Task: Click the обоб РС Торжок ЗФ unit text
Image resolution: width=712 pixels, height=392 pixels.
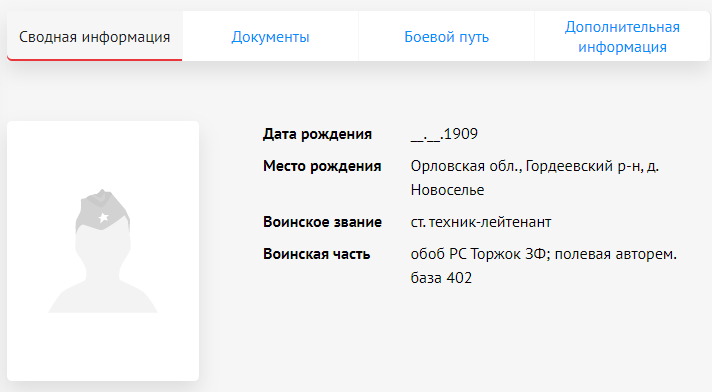Action: (480, 254)
